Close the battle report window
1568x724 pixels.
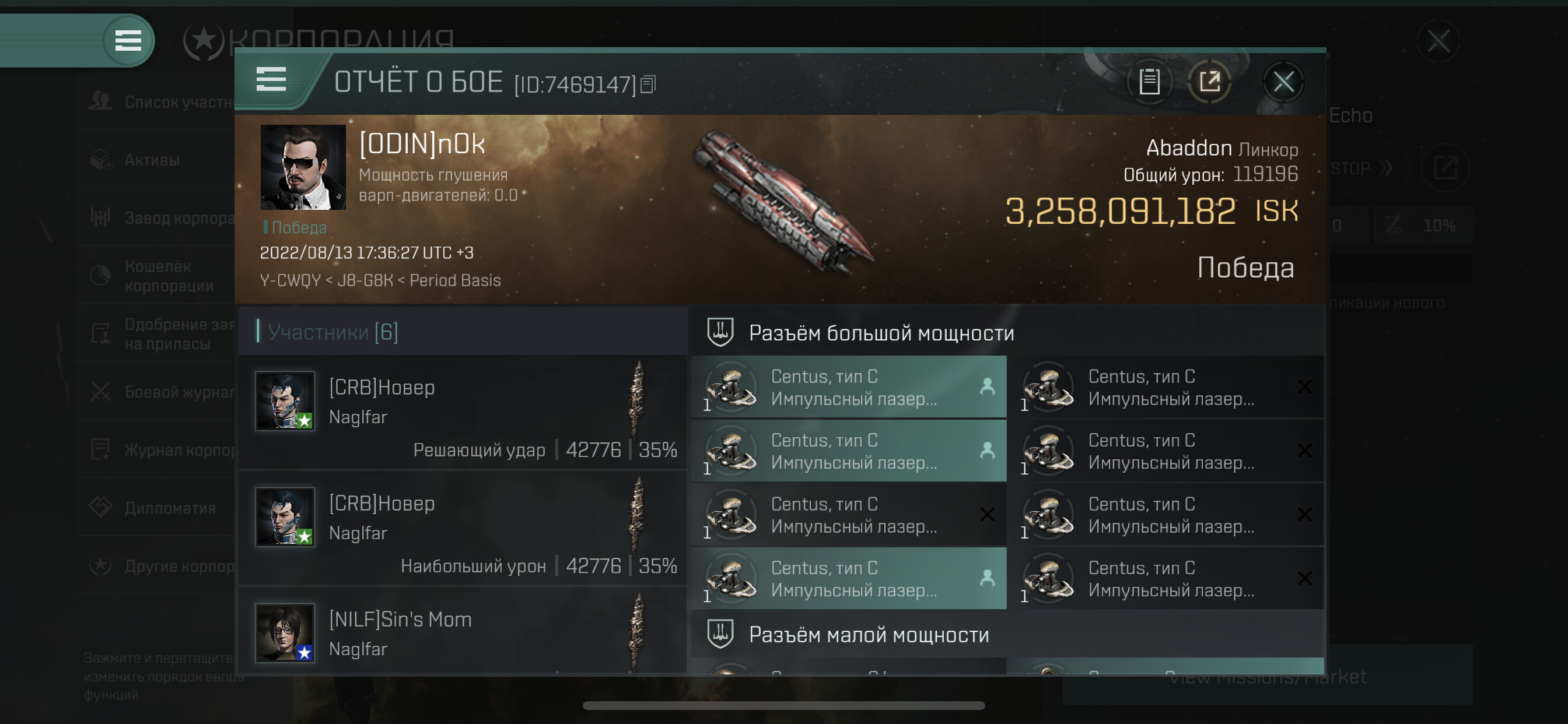tap(1283, 82)
